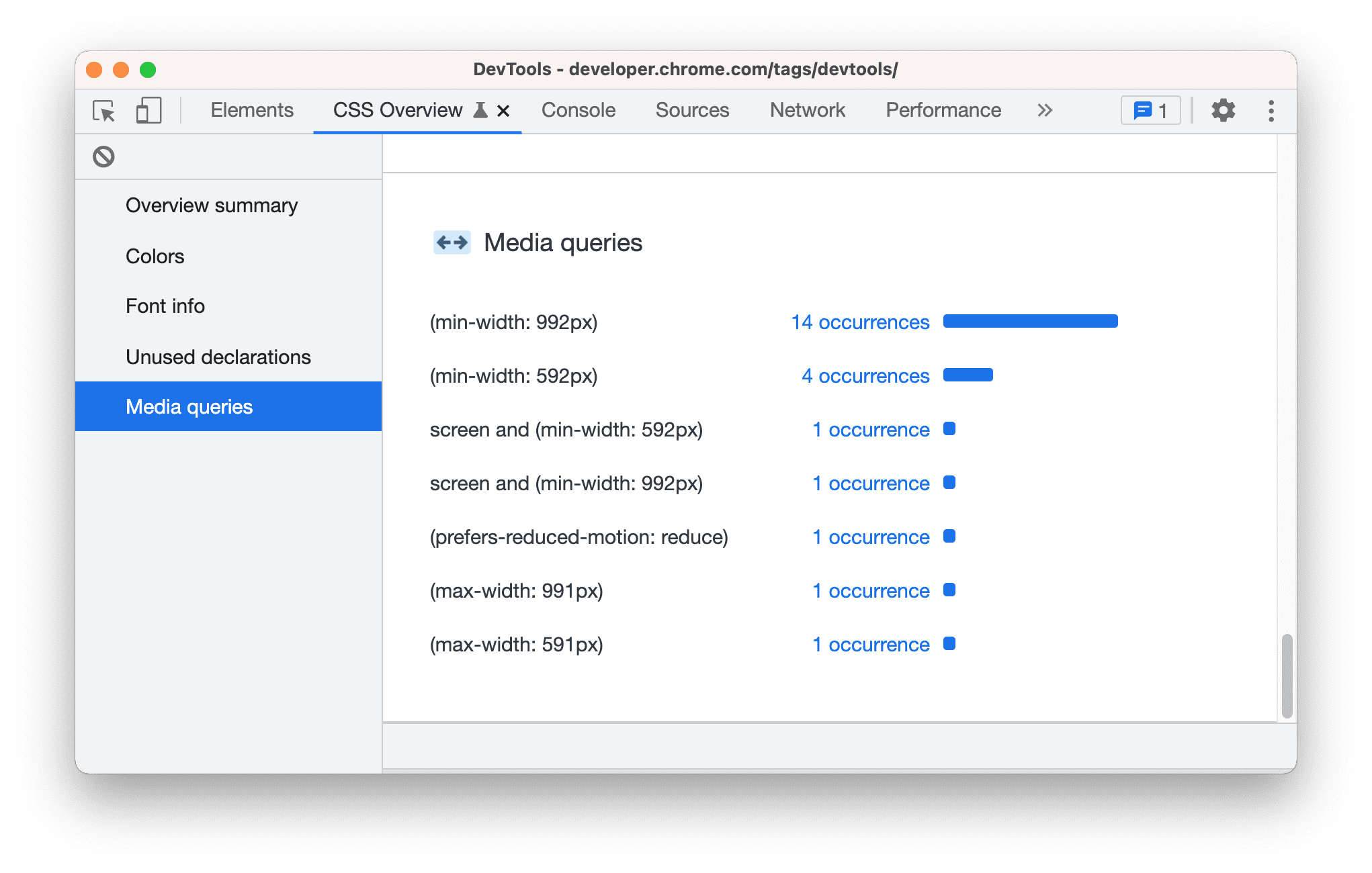Click the inspect element cursor icon
The image size is (1372, 873).
pos(103,110)
